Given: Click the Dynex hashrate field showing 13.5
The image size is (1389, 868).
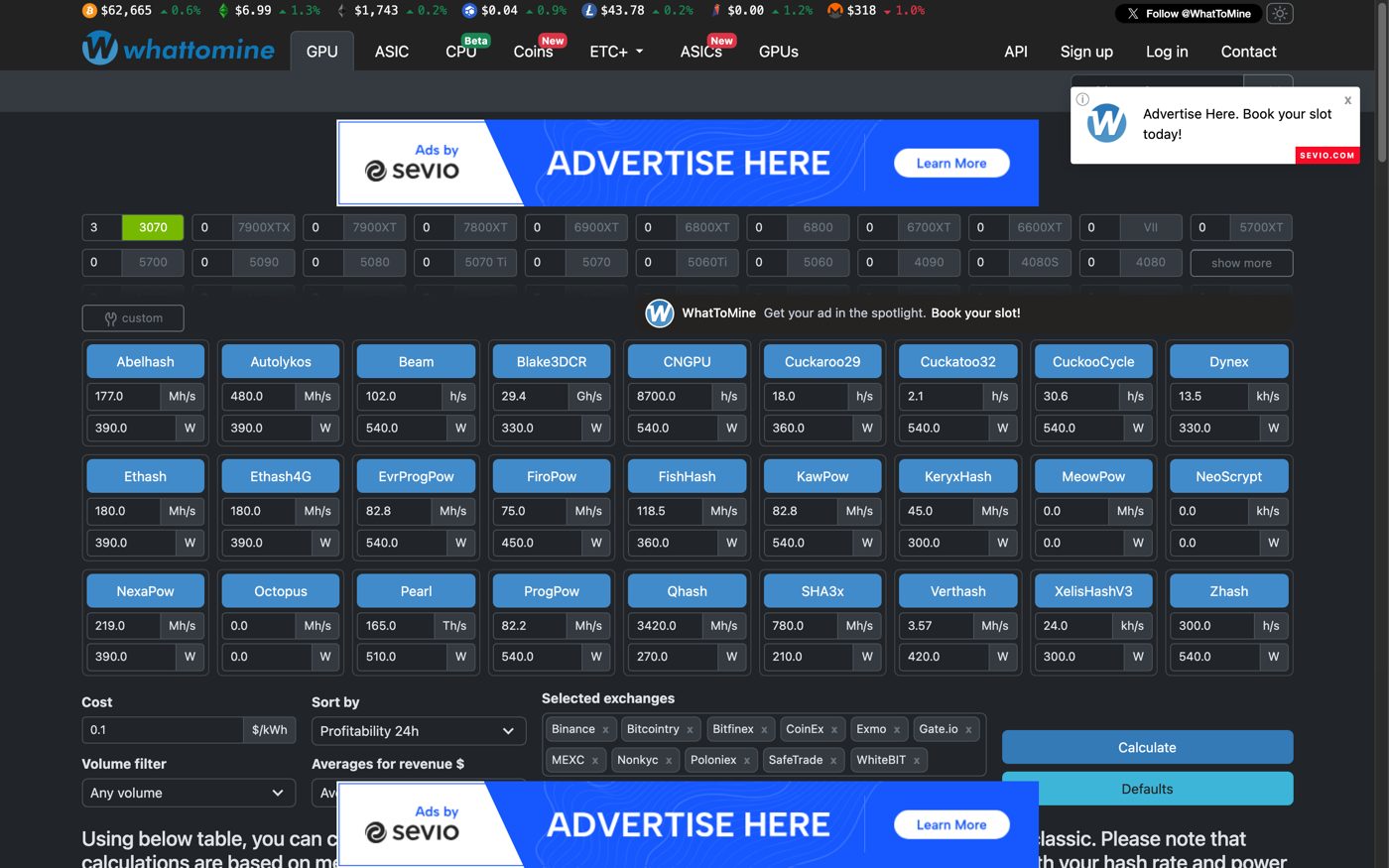Looking at the screenshot, I should (x=1206, y=396).
